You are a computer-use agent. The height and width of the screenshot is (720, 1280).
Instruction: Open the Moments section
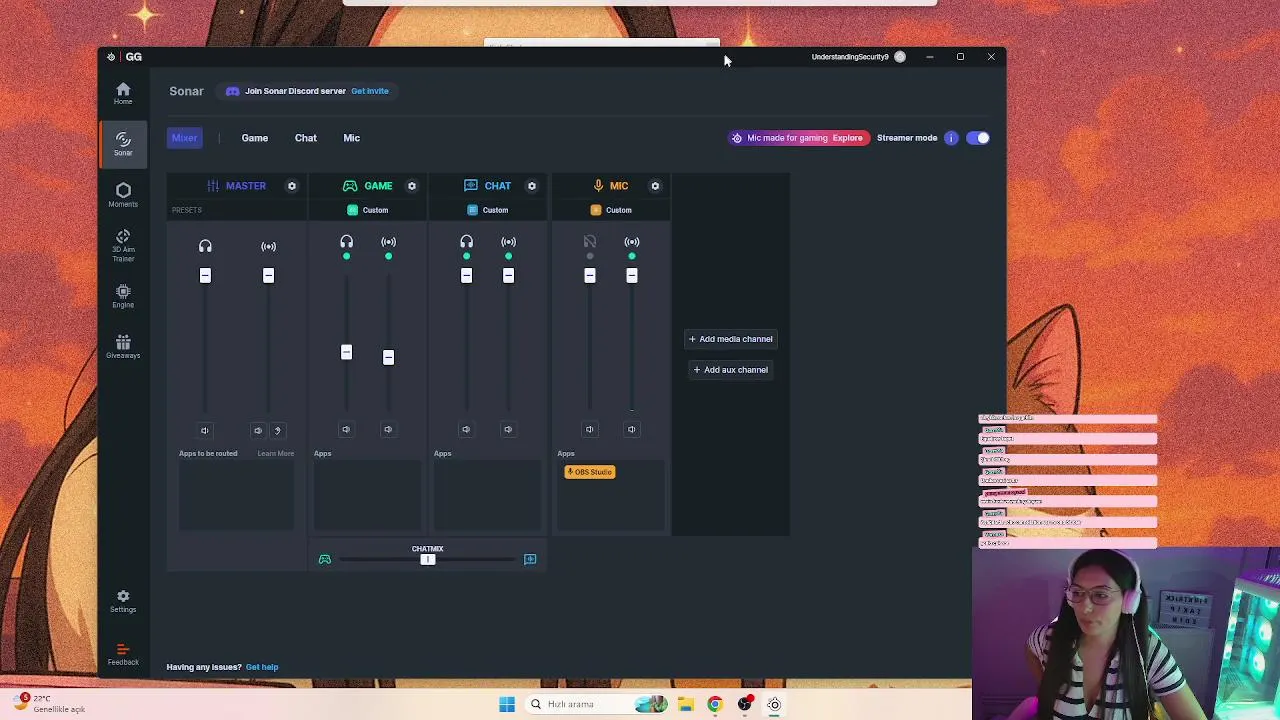[123, 195]
